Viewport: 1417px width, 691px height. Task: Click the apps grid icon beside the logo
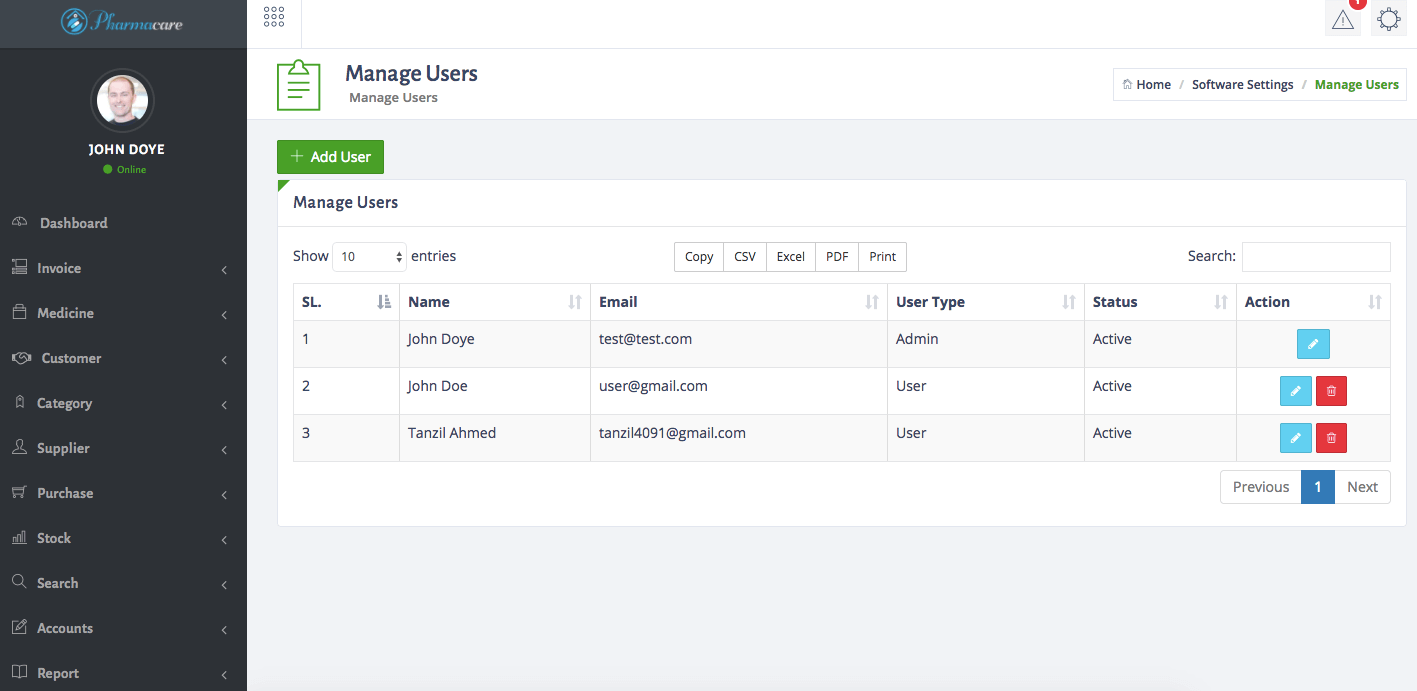tap(273, 17)
